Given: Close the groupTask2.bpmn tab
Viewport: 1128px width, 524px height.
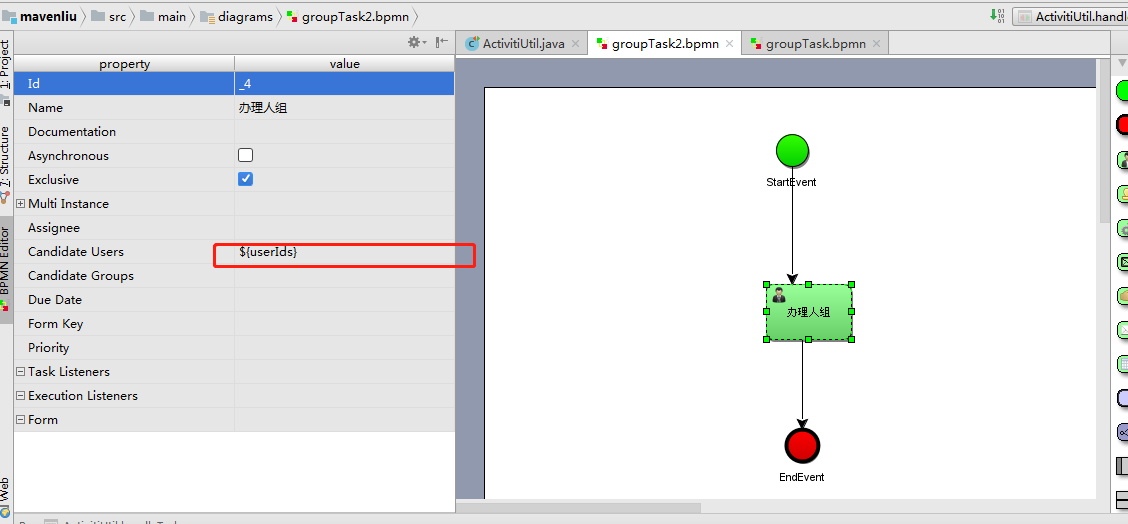Looking at the screenshot, I should tap(729, 44).
